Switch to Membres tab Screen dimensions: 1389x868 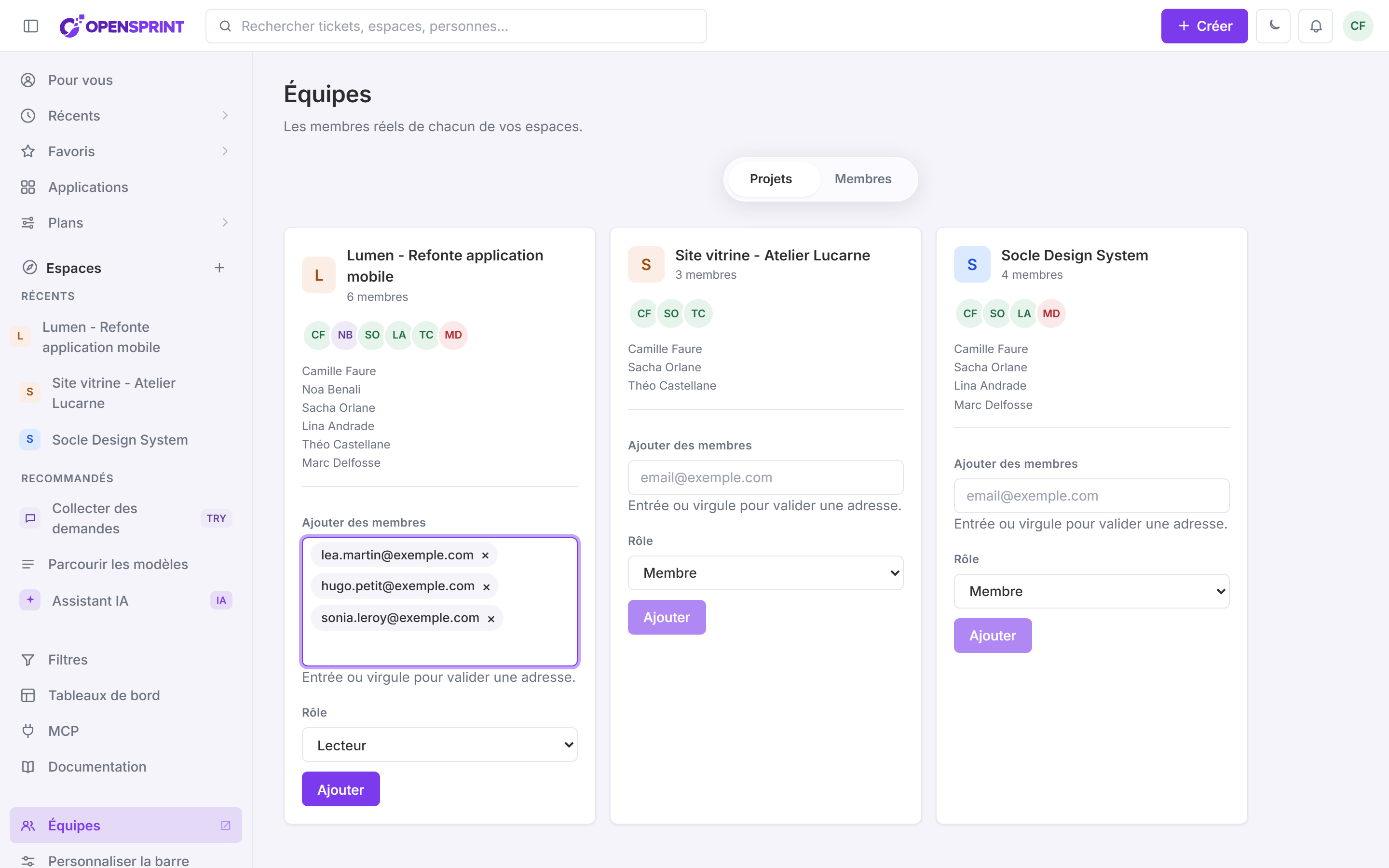coord(863,179)
